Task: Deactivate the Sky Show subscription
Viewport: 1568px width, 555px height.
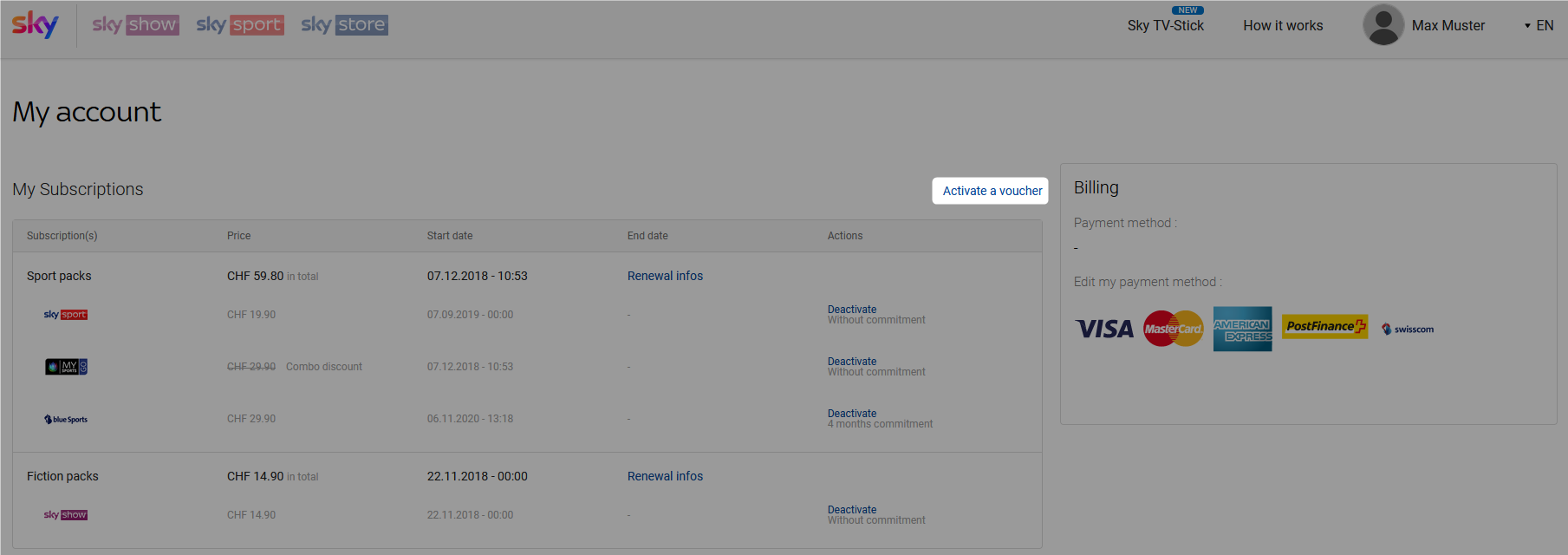Action: 851,510
